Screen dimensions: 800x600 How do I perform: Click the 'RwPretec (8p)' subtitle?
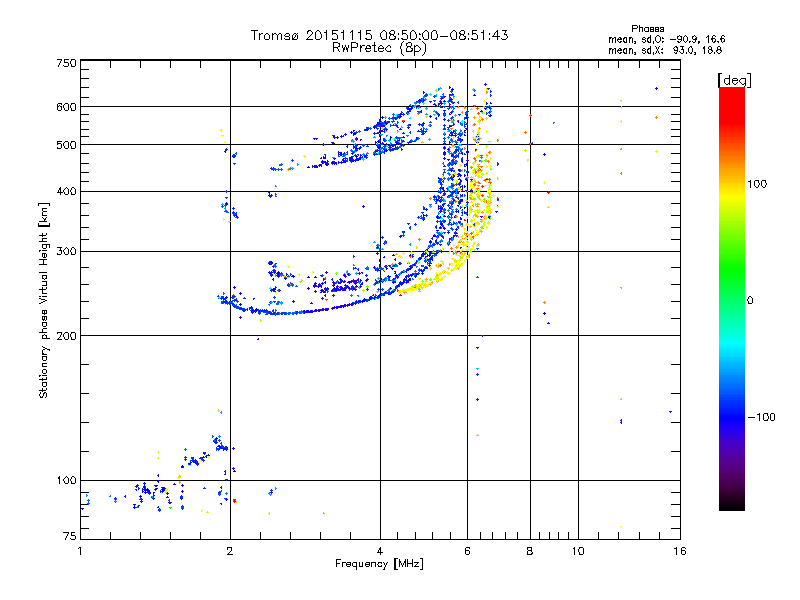tap(379, 48)
